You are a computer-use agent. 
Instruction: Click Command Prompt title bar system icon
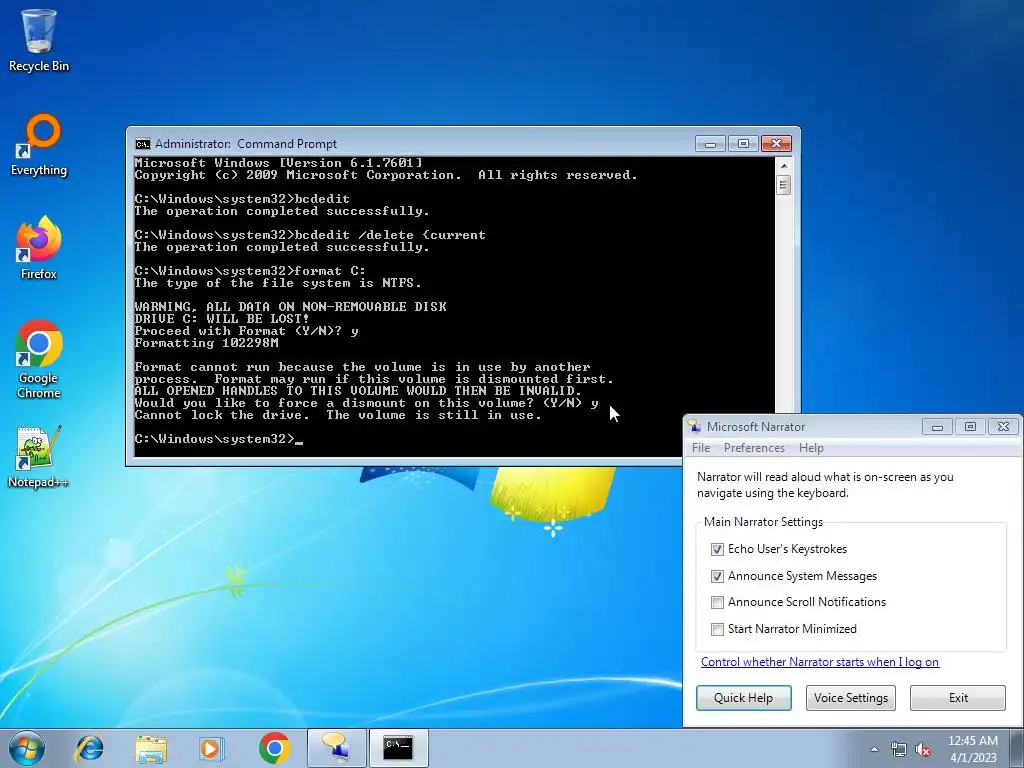pyautogui.click(x=142, y=144)
